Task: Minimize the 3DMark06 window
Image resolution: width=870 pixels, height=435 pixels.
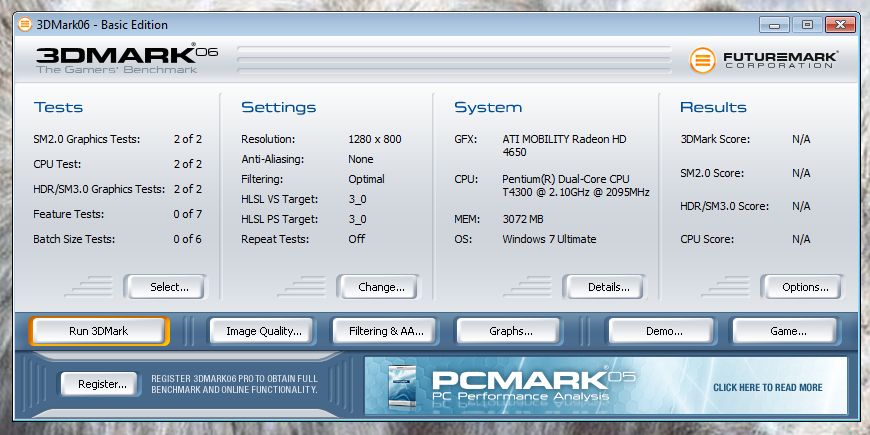Action: point(773,25)
